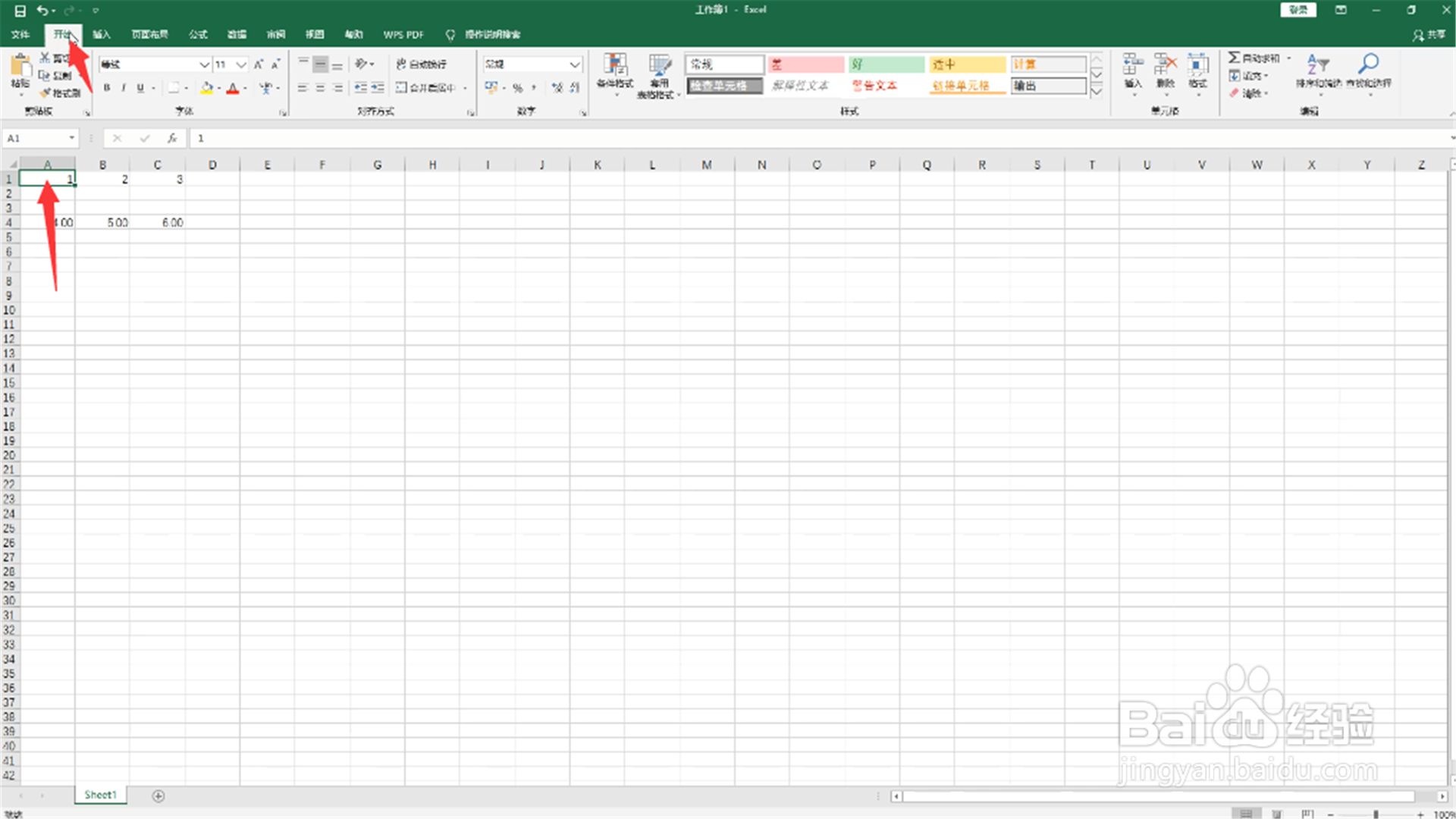The height and width of the screenshot is (819, 1456).
Task: Apply the red font color A
Action: [233, 88]
